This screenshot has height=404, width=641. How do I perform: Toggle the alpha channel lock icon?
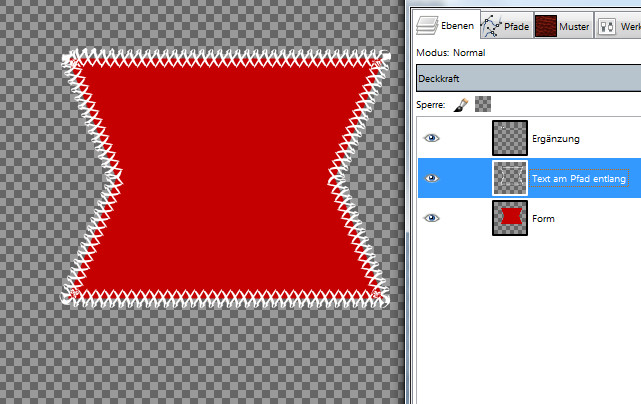(x=483, y=103)
